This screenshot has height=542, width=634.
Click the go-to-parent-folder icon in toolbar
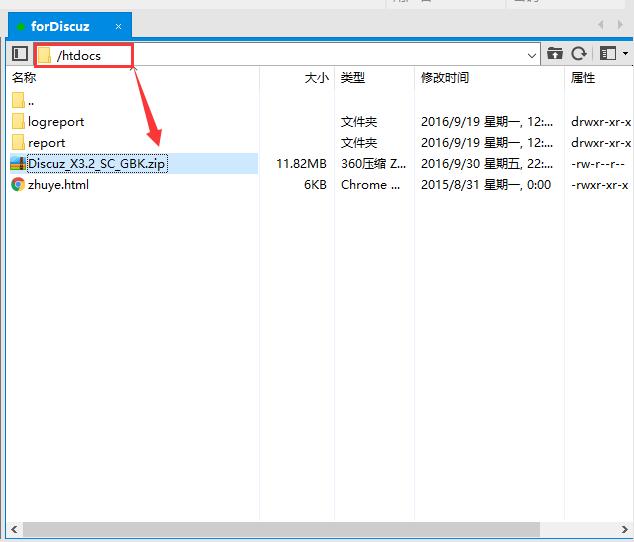coord(555,54)
